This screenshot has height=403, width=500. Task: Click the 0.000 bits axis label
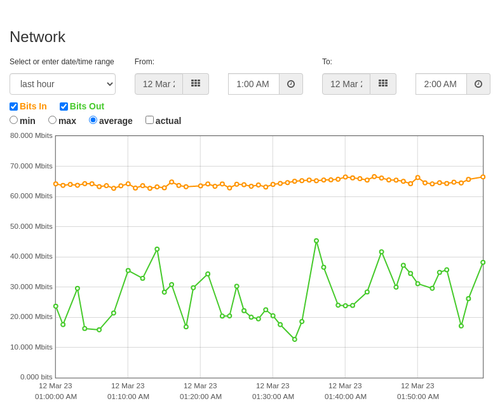click(36, 377)
